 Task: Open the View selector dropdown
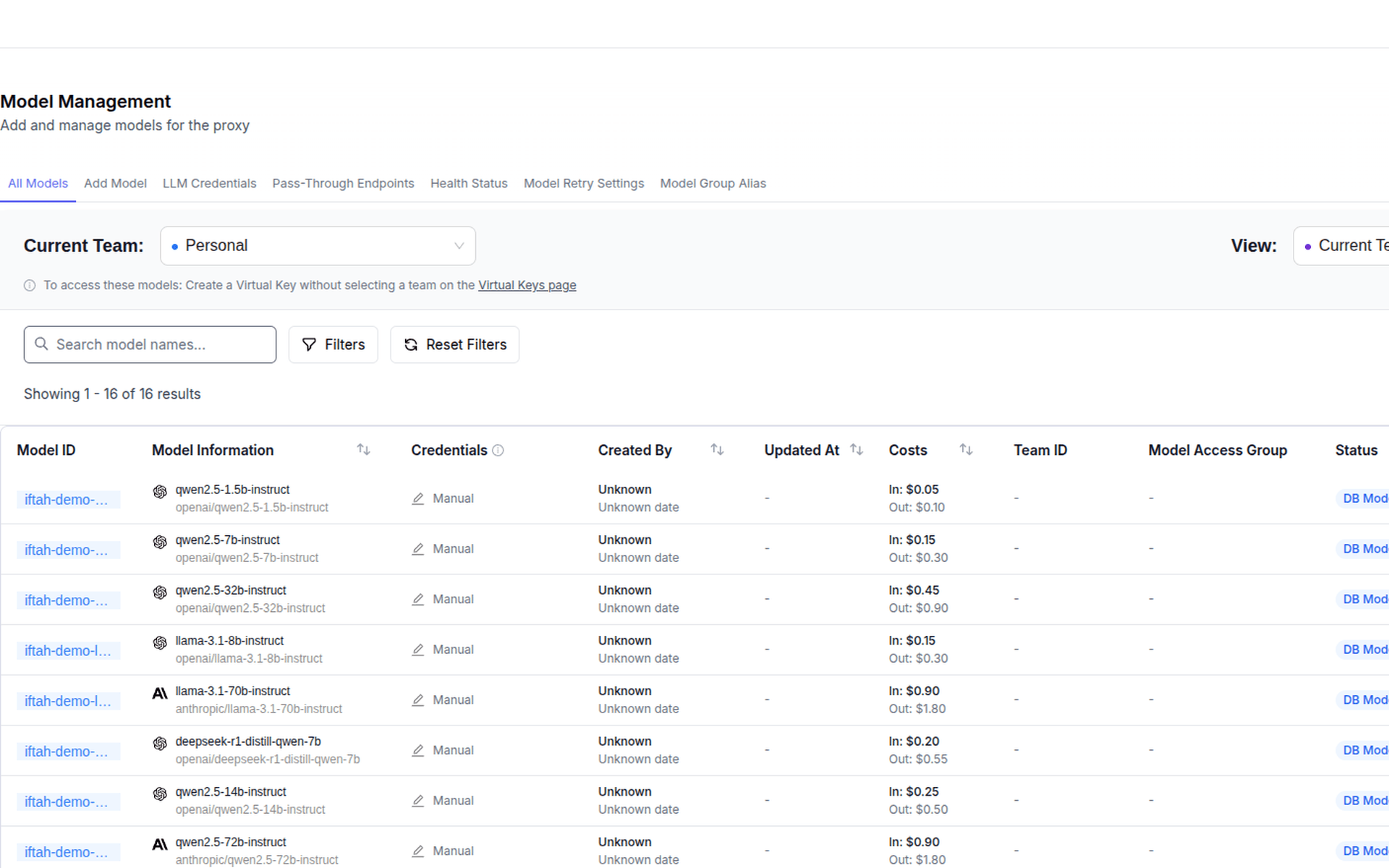point(1341,246)
